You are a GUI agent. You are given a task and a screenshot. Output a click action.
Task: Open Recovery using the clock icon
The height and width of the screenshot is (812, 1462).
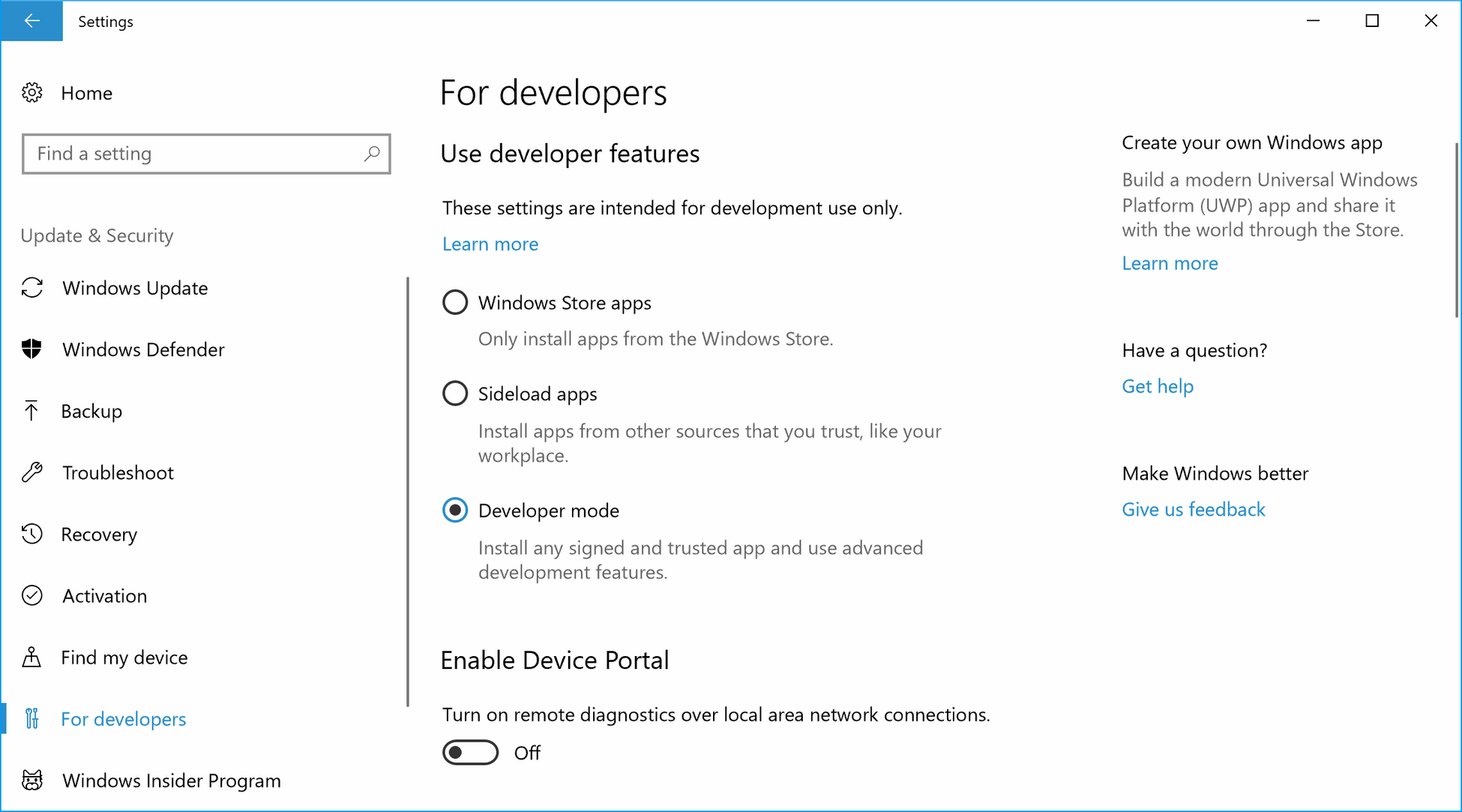tap(32, 534)
